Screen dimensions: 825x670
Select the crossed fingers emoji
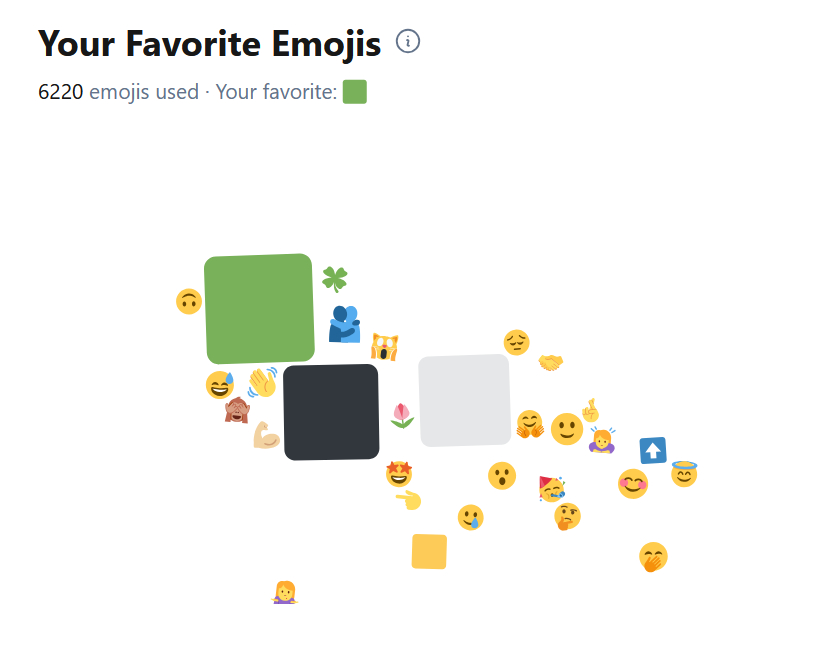tap(590, 409)
